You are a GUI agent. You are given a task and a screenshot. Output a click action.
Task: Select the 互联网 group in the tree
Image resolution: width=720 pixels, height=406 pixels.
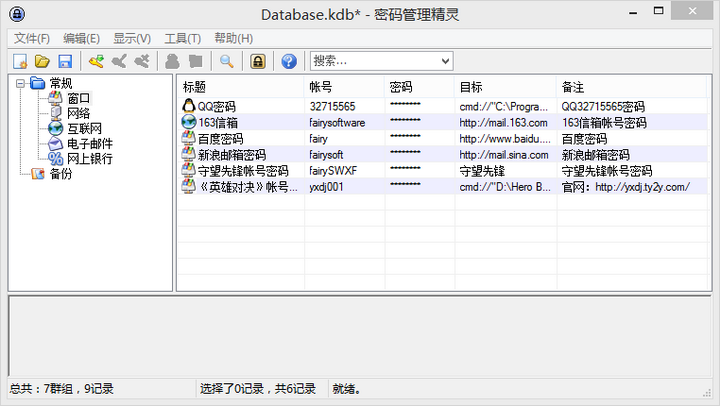84,129
